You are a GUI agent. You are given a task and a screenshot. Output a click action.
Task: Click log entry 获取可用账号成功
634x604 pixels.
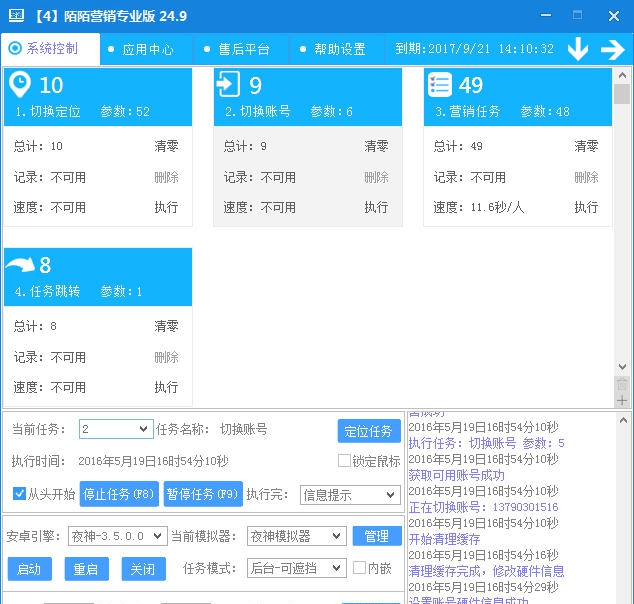point(456,475)
